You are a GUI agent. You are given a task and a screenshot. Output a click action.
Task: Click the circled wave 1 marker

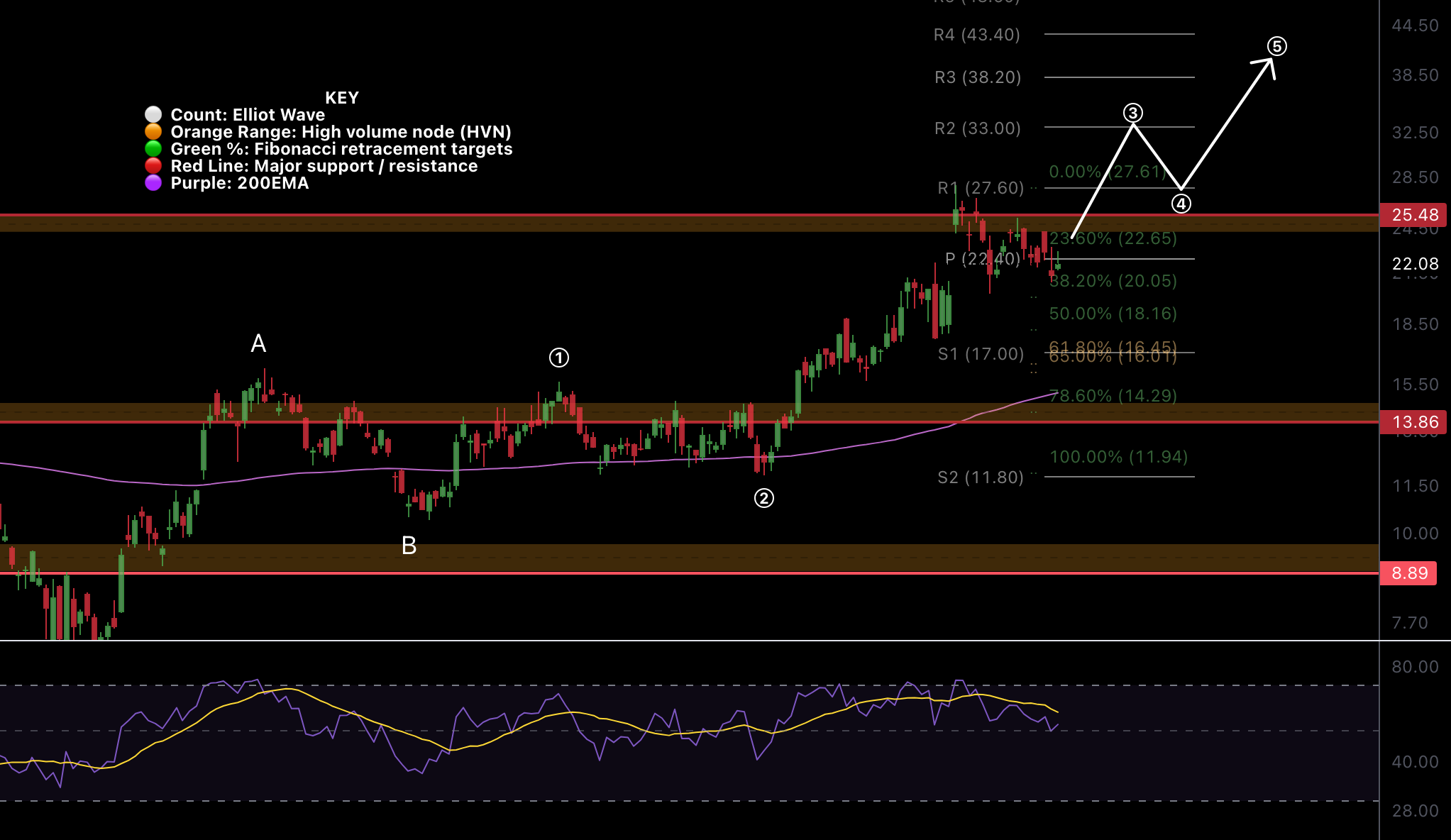tap(559, 358)
